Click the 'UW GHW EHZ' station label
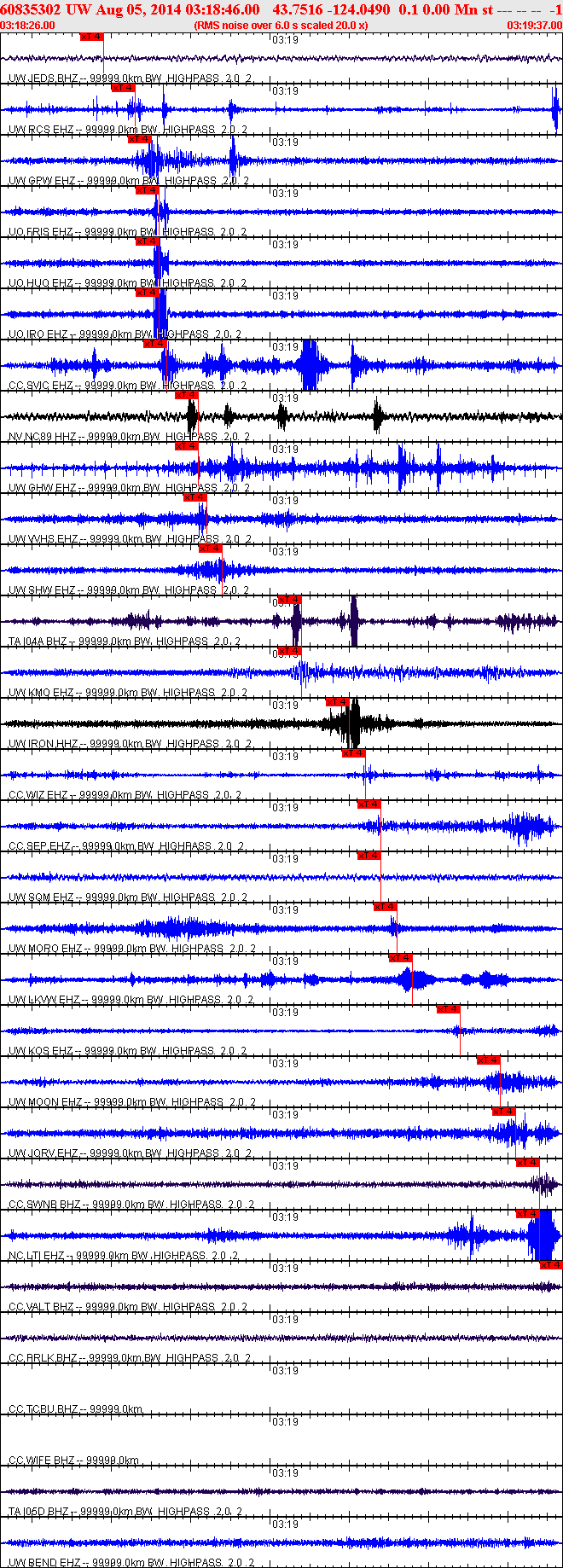 point(44,488)
